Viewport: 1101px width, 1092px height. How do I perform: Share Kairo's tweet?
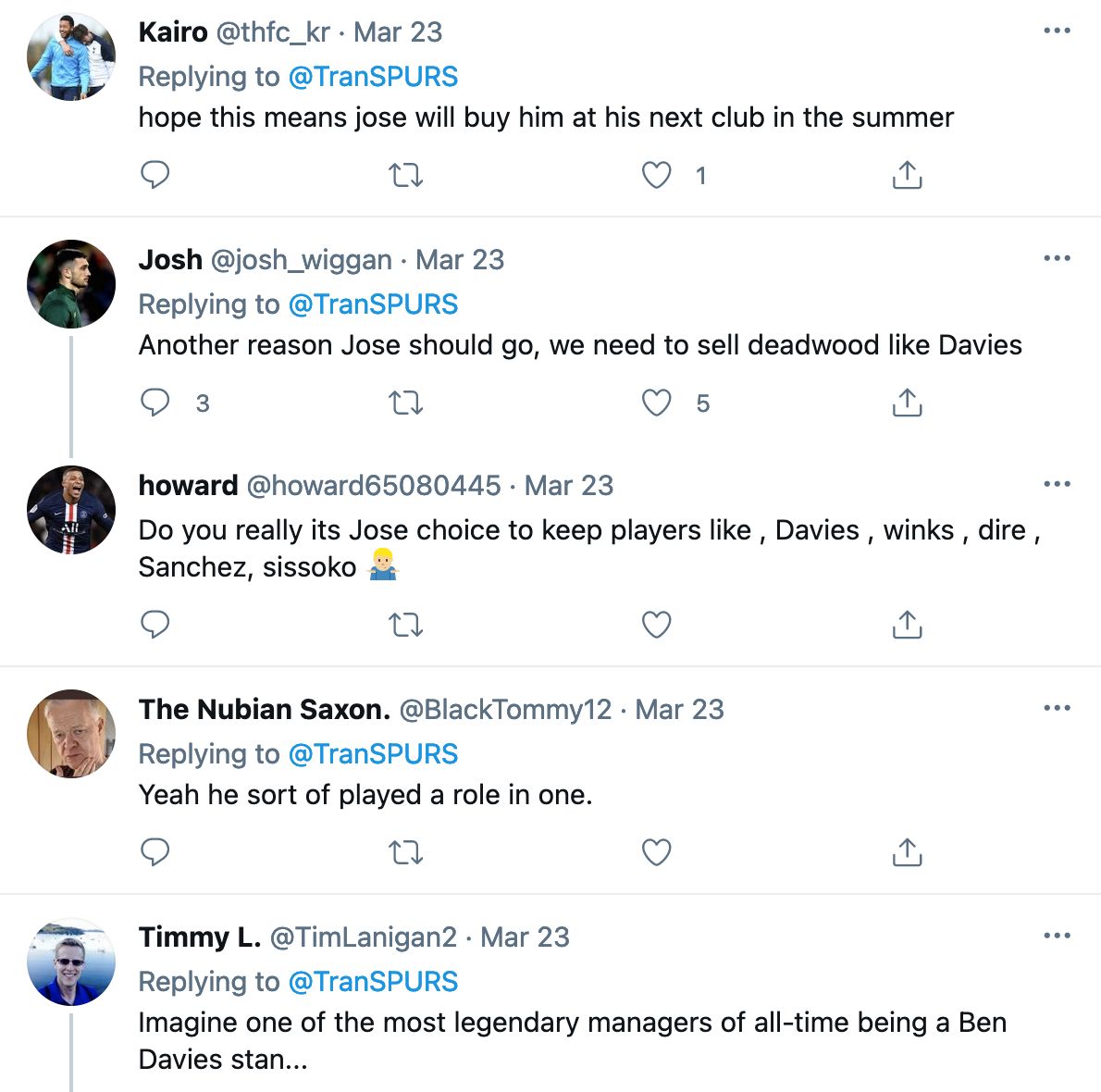pos(907,175)
